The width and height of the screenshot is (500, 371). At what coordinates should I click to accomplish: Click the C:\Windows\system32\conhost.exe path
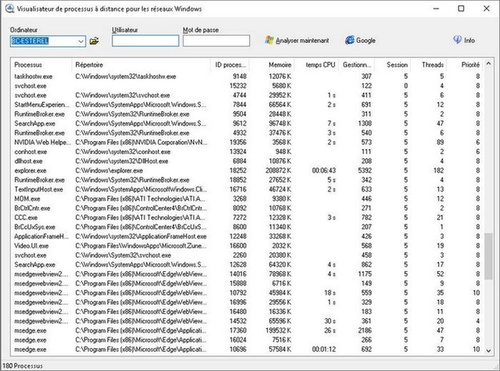click(123, 152)
